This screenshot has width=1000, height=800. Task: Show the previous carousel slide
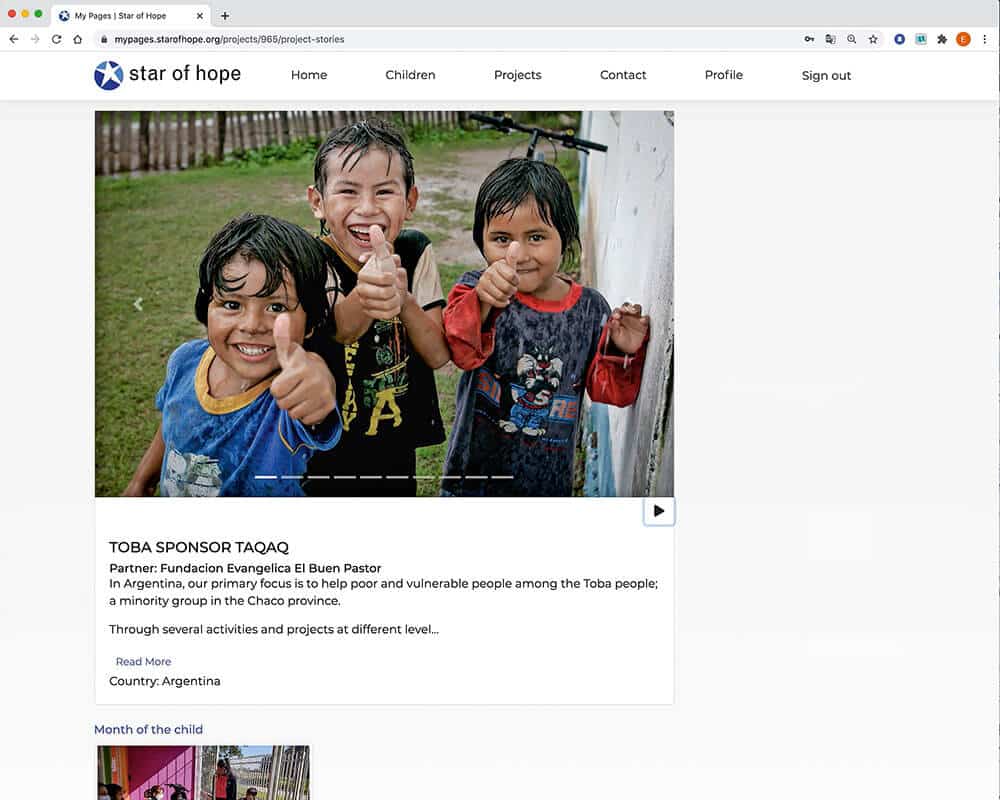[x=138, y=304]
